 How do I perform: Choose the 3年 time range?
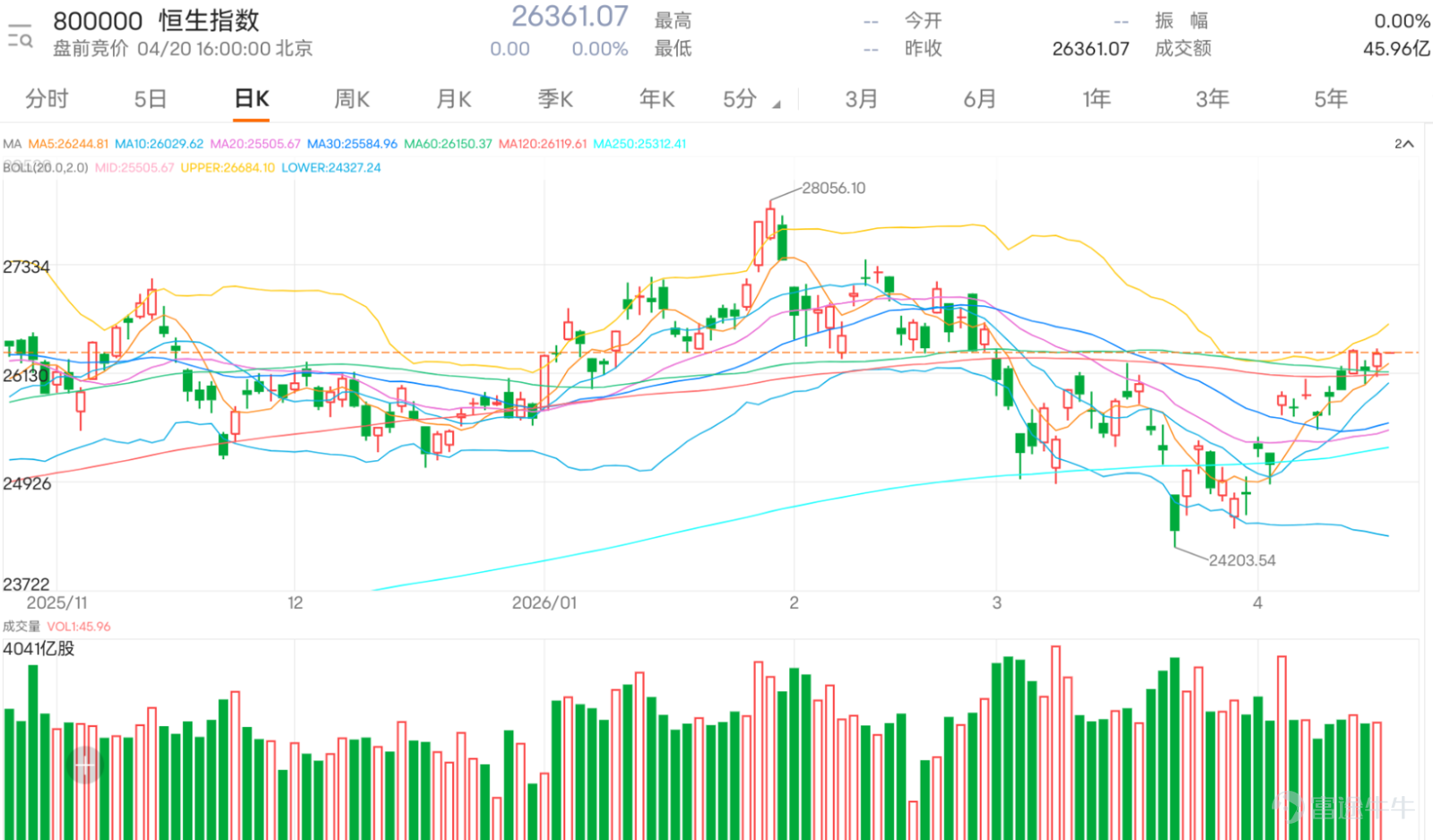pos(1213,99)
